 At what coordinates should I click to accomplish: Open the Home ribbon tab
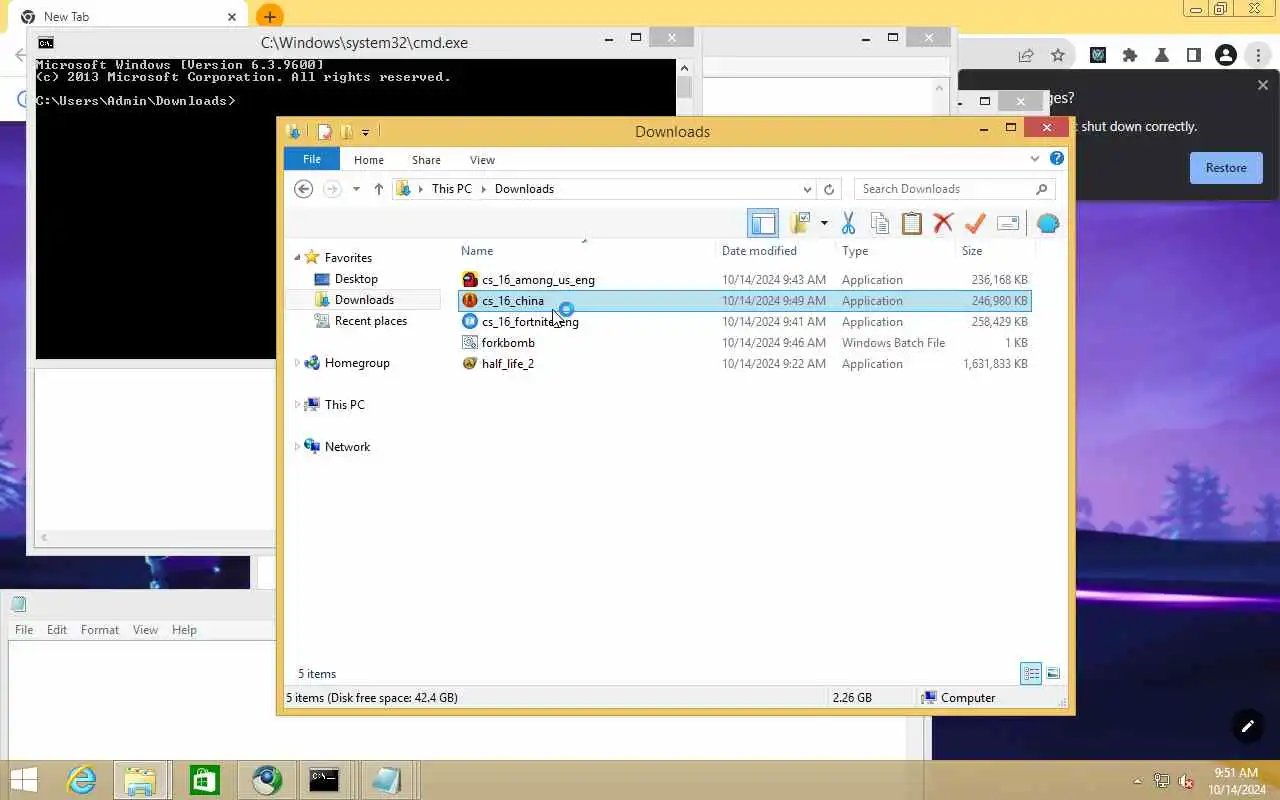pos(369,160)
